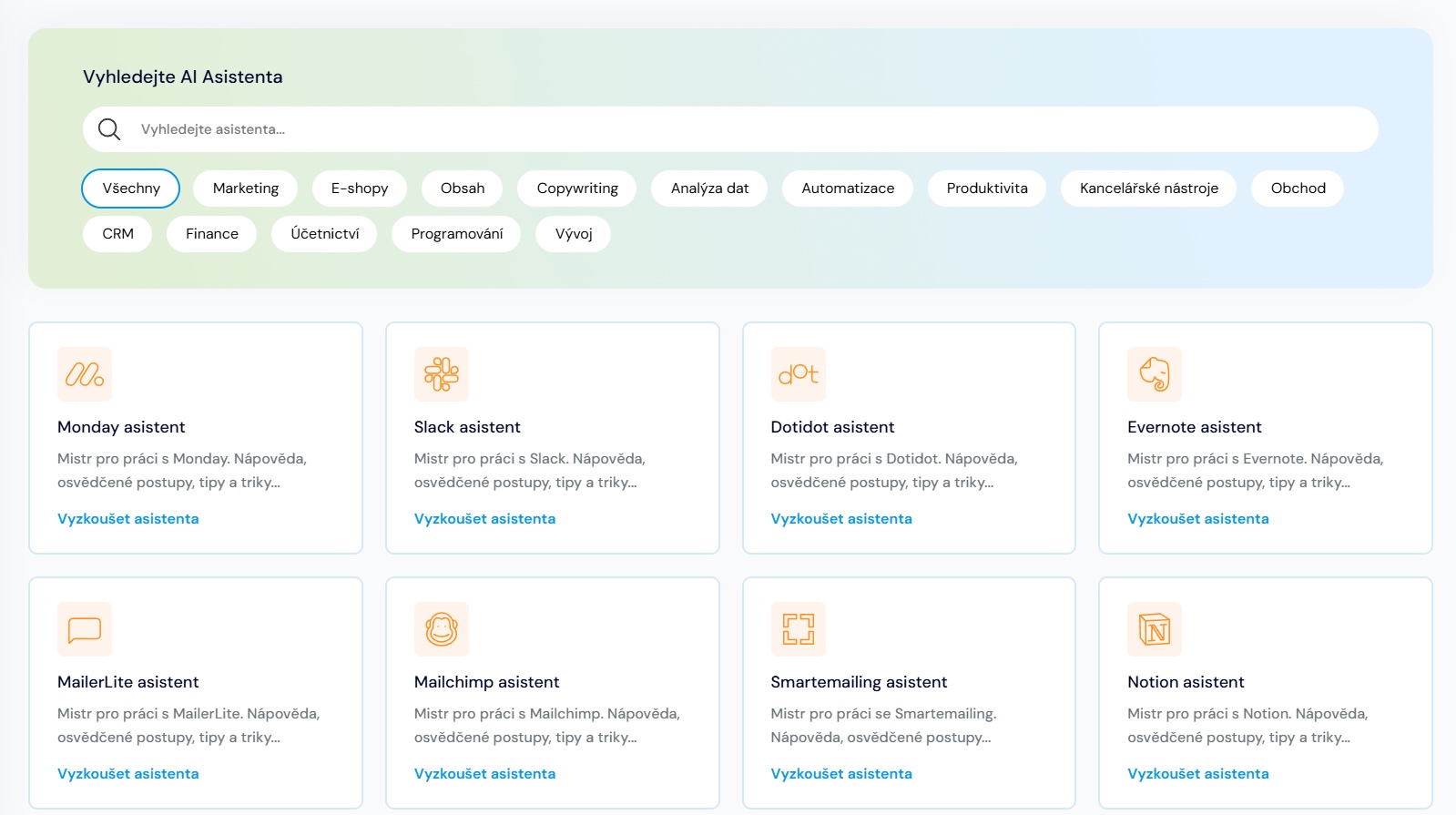Open the MailerLite asistent card title

pos(127,682)
